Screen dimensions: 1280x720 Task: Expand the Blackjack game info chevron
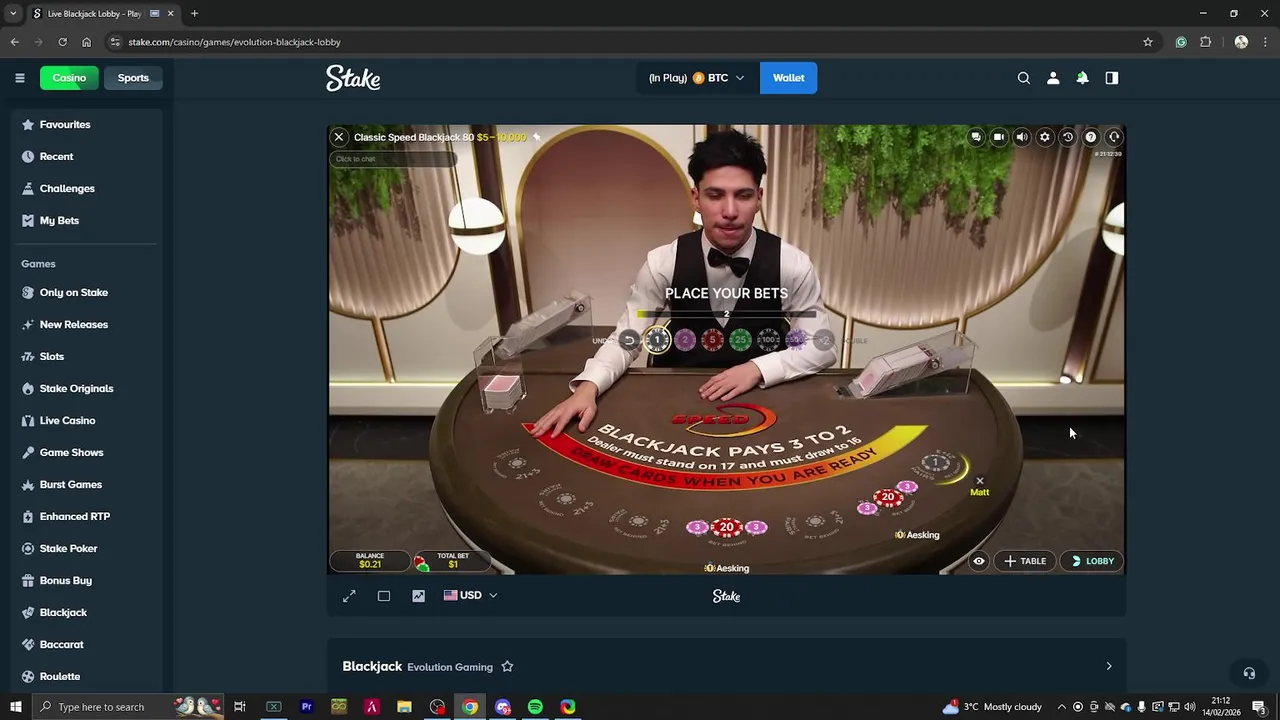[x=1108, y=666]
